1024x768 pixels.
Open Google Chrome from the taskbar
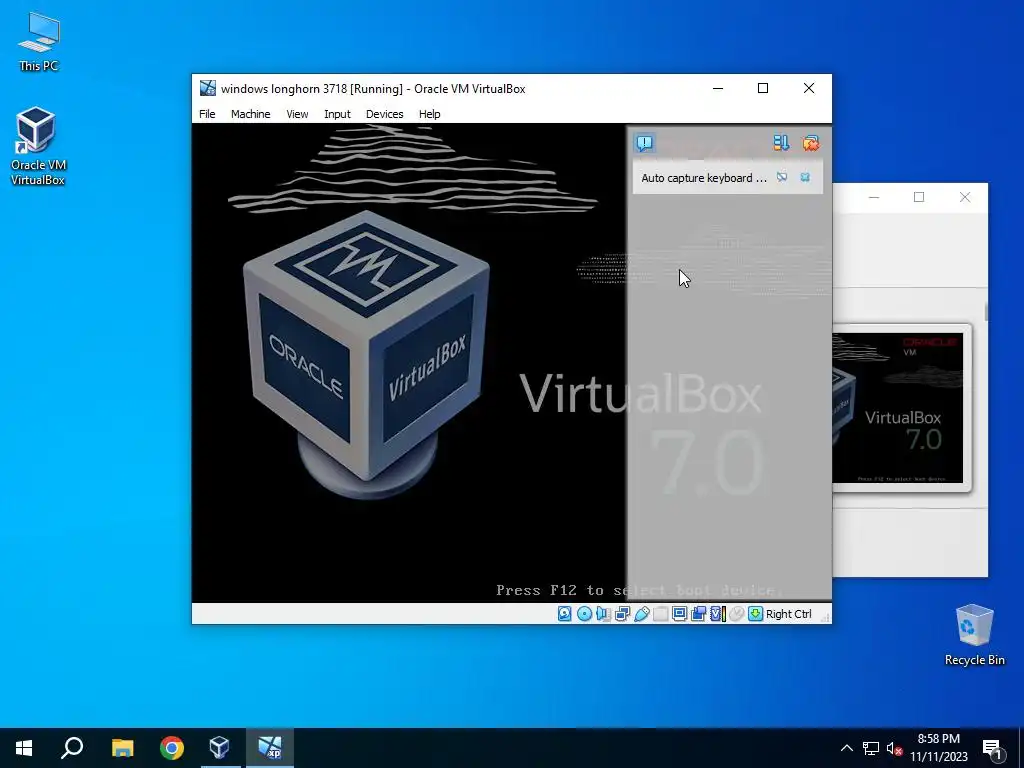[x=172, y=748]
